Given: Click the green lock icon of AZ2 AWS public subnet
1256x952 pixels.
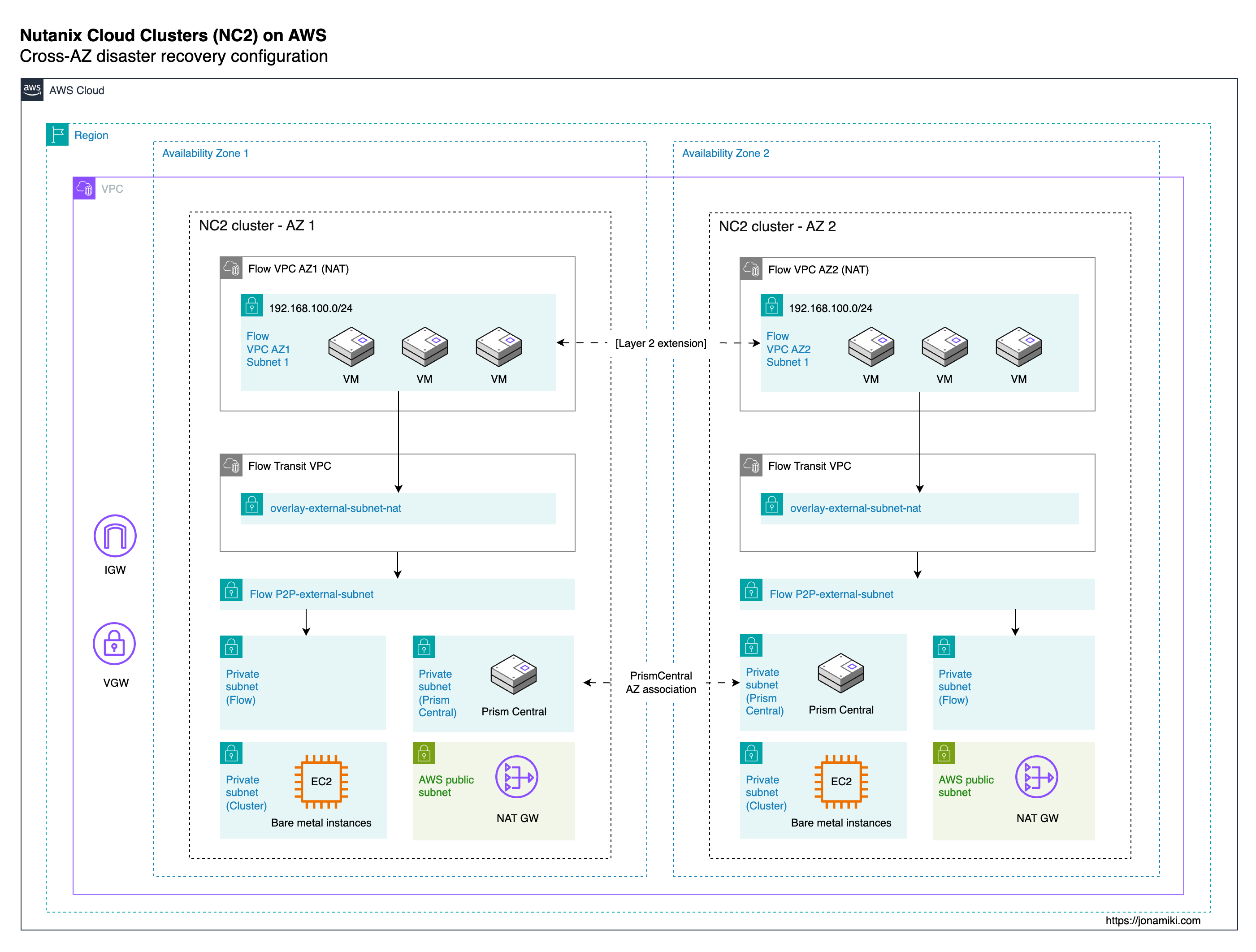Looking at the screenshot, I should point(944,753).
